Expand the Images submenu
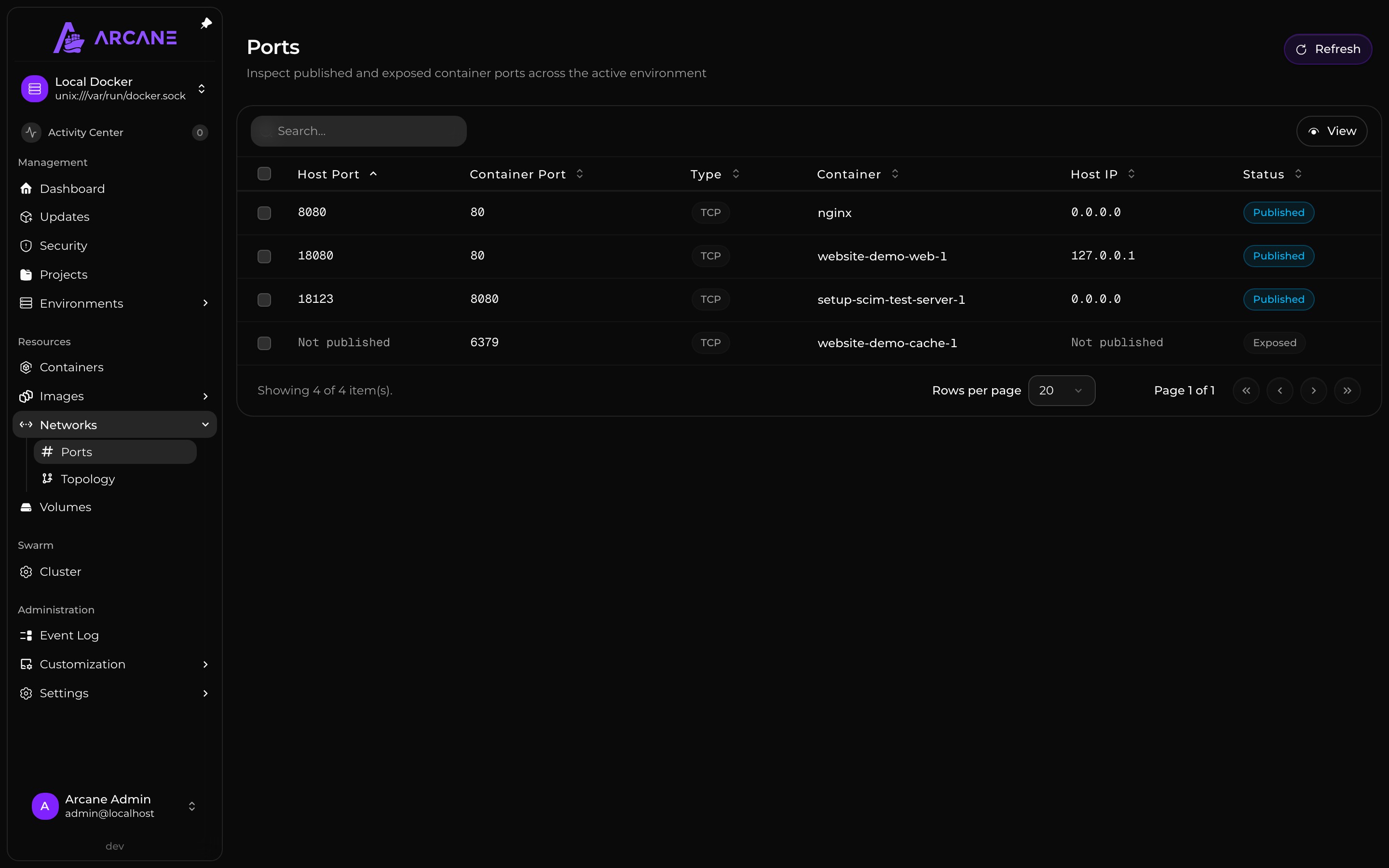The image size is (1389, 868). (205, 396)
